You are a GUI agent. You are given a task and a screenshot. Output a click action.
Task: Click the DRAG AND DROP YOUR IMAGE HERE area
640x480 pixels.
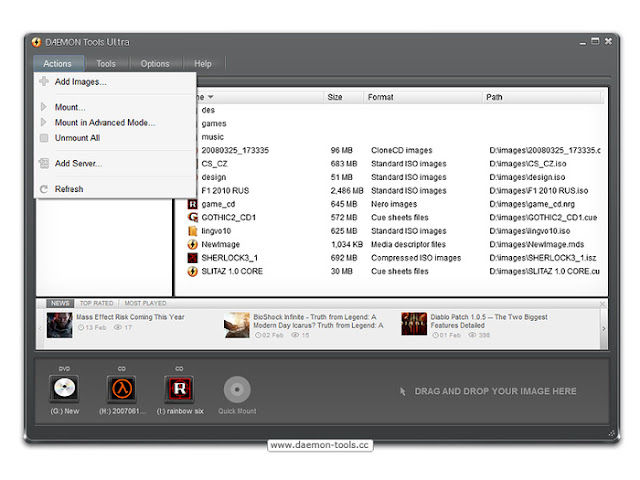(495, 391)
